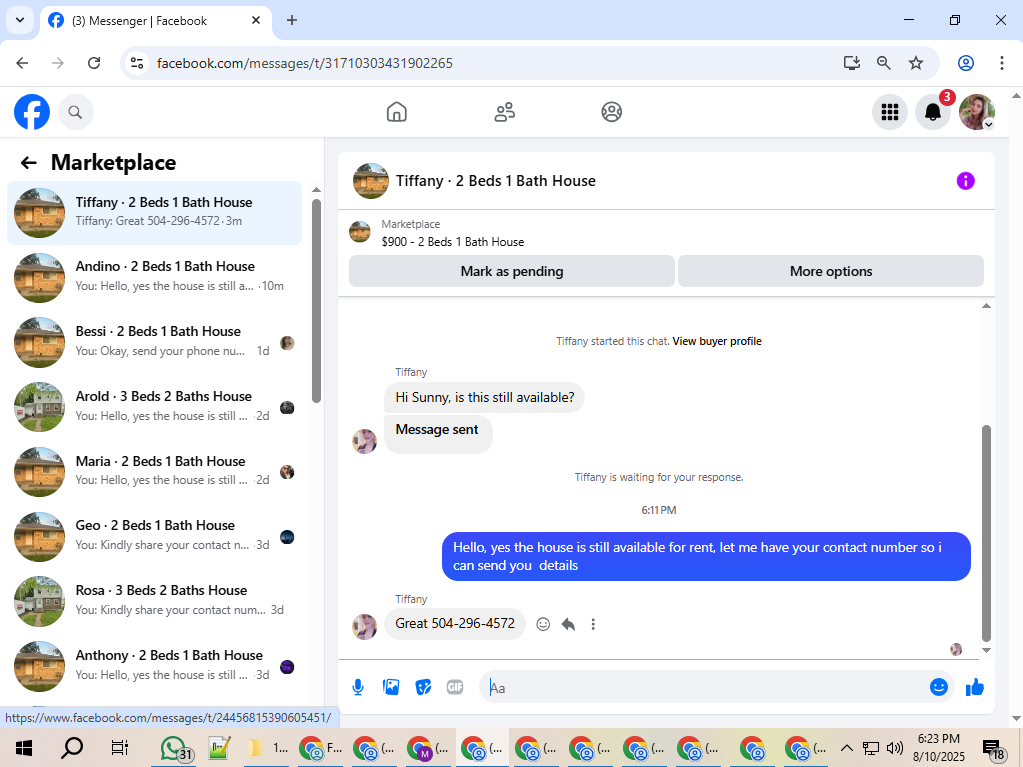The height and width of the screenshot is (767, 1023).
Task: Click the back arrow next to Marketplace
Action: click(x=29, y=162)
